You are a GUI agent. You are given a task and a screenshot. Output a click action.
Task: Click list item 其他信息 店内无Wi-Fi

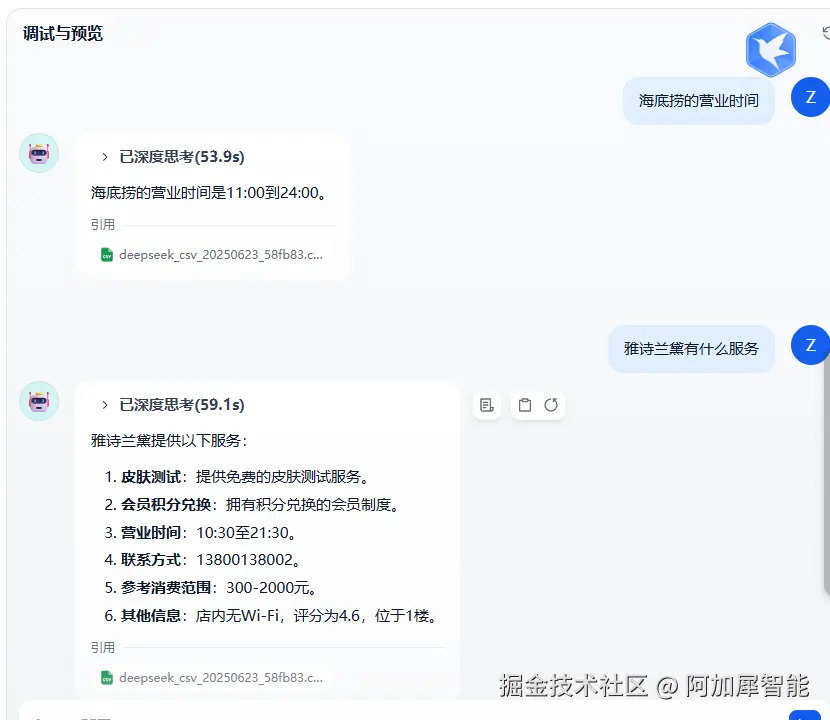click(271, 616)
